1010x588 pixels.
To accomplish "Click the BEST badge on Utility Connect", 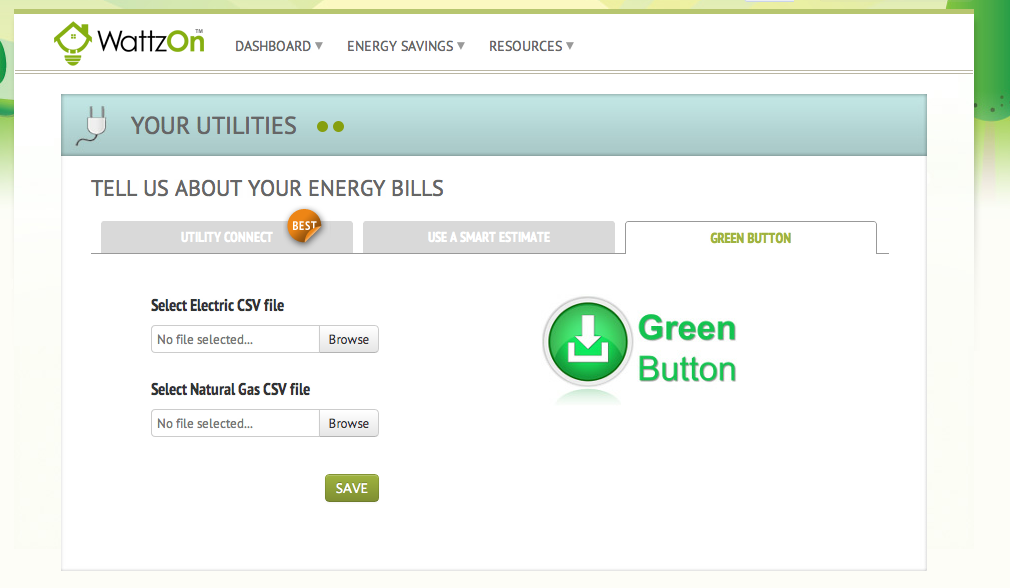I will pos(304,226).
